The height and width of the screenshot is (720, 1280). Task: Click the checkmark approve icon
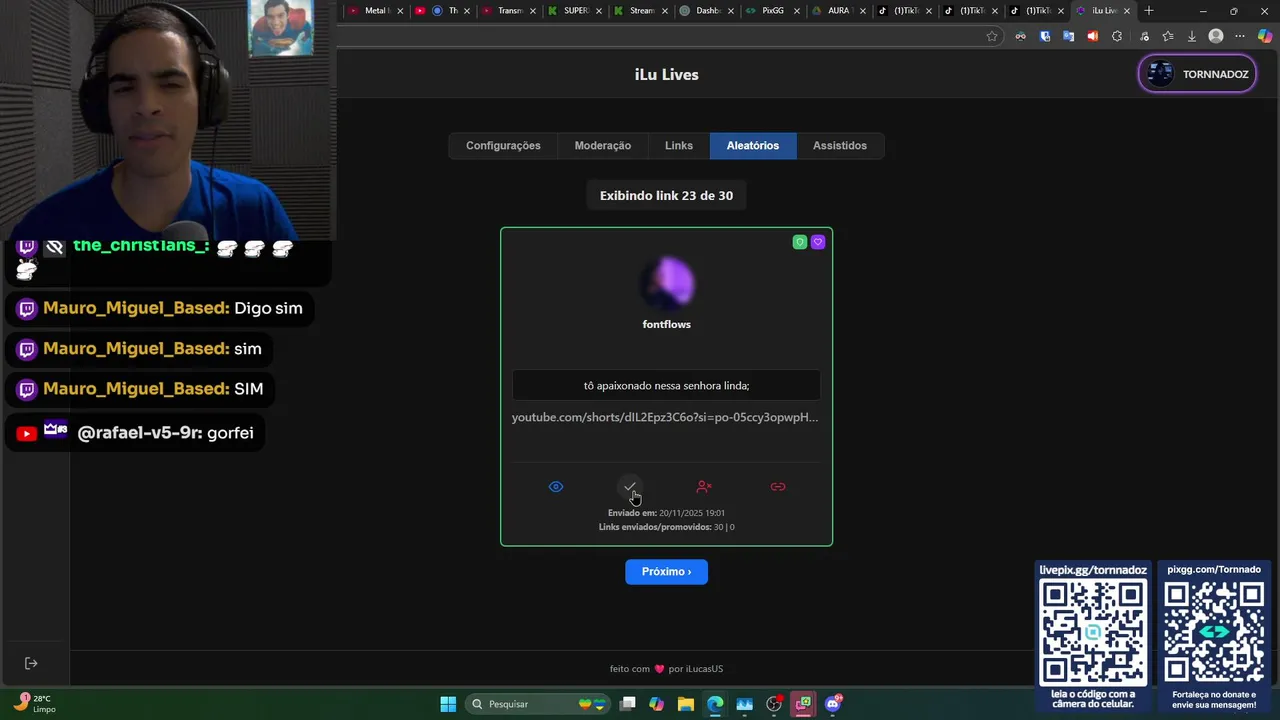pyautogui.click(x=630, y=487)
